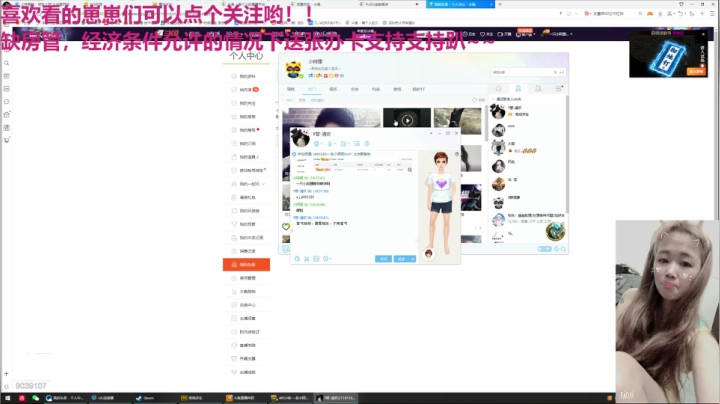Click the enter-game button on the ad popup

(x=696, y=71)
